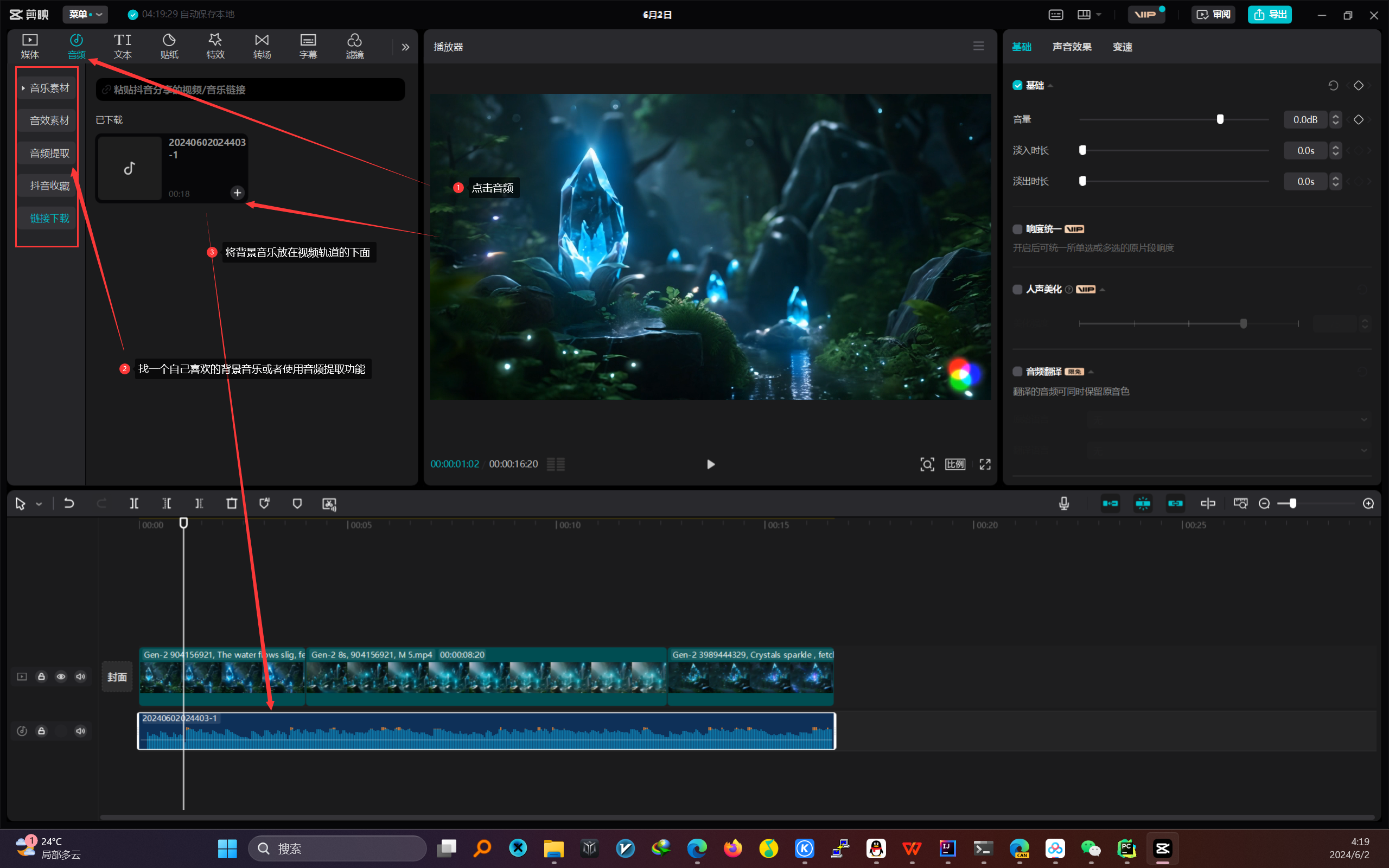
Task: Open 音效素材 sound effects category
Action: tap(46, 120)
